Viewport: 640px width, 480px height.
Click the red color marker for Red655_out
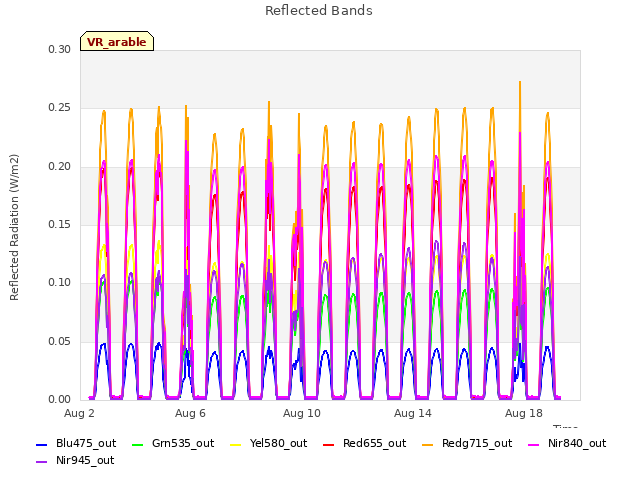pyautogui.click(x=329, y=444)
